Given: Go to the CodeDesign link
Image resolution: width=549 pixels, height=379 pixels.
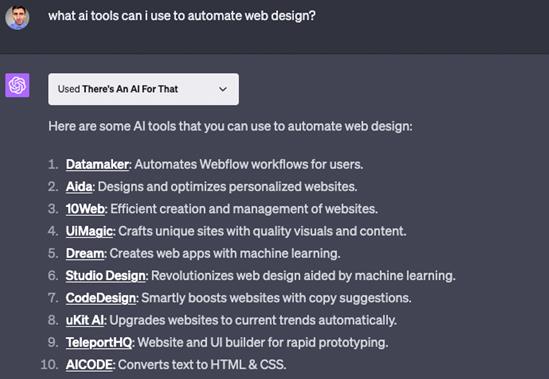Looking at the screenshot, I should click(x=101, y=298).
